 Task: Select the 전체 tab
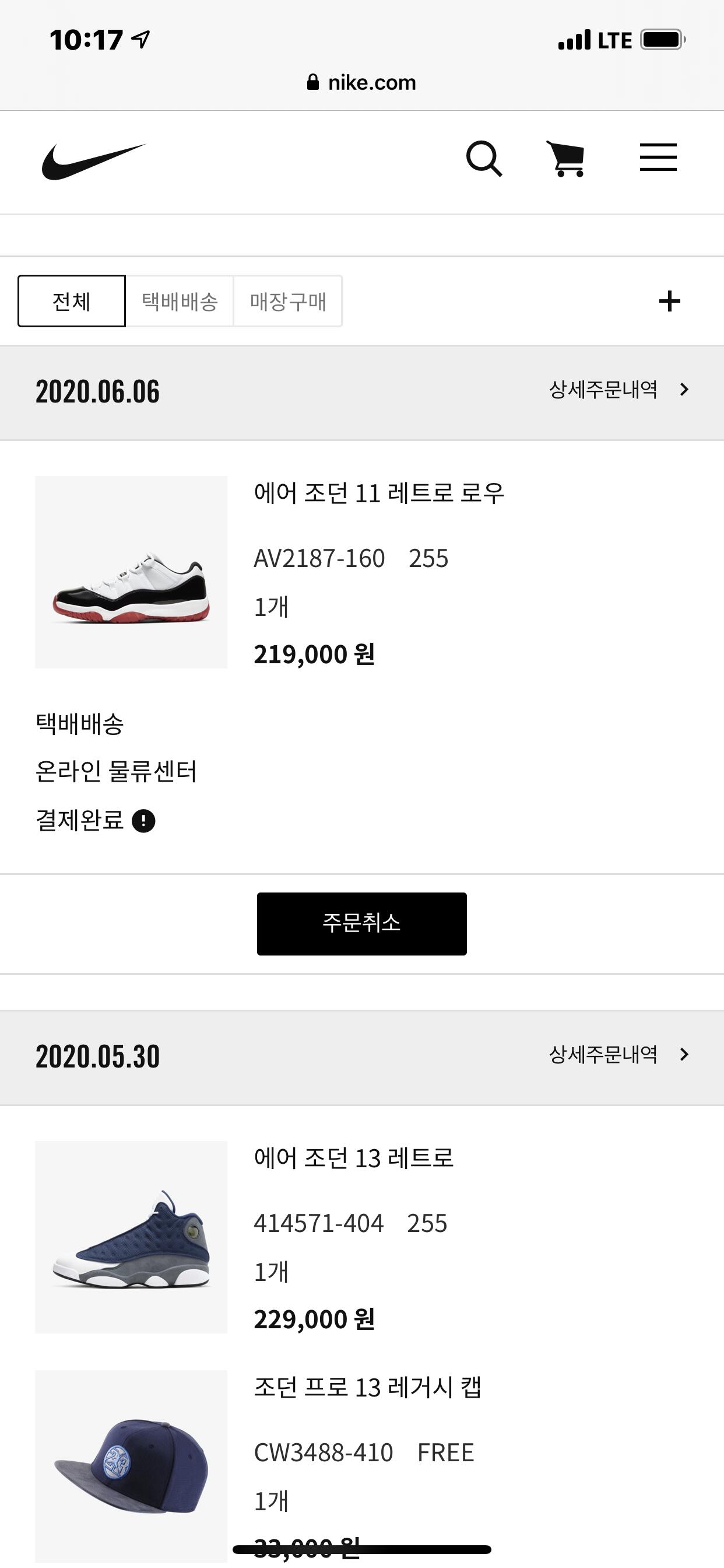point(72,302)
